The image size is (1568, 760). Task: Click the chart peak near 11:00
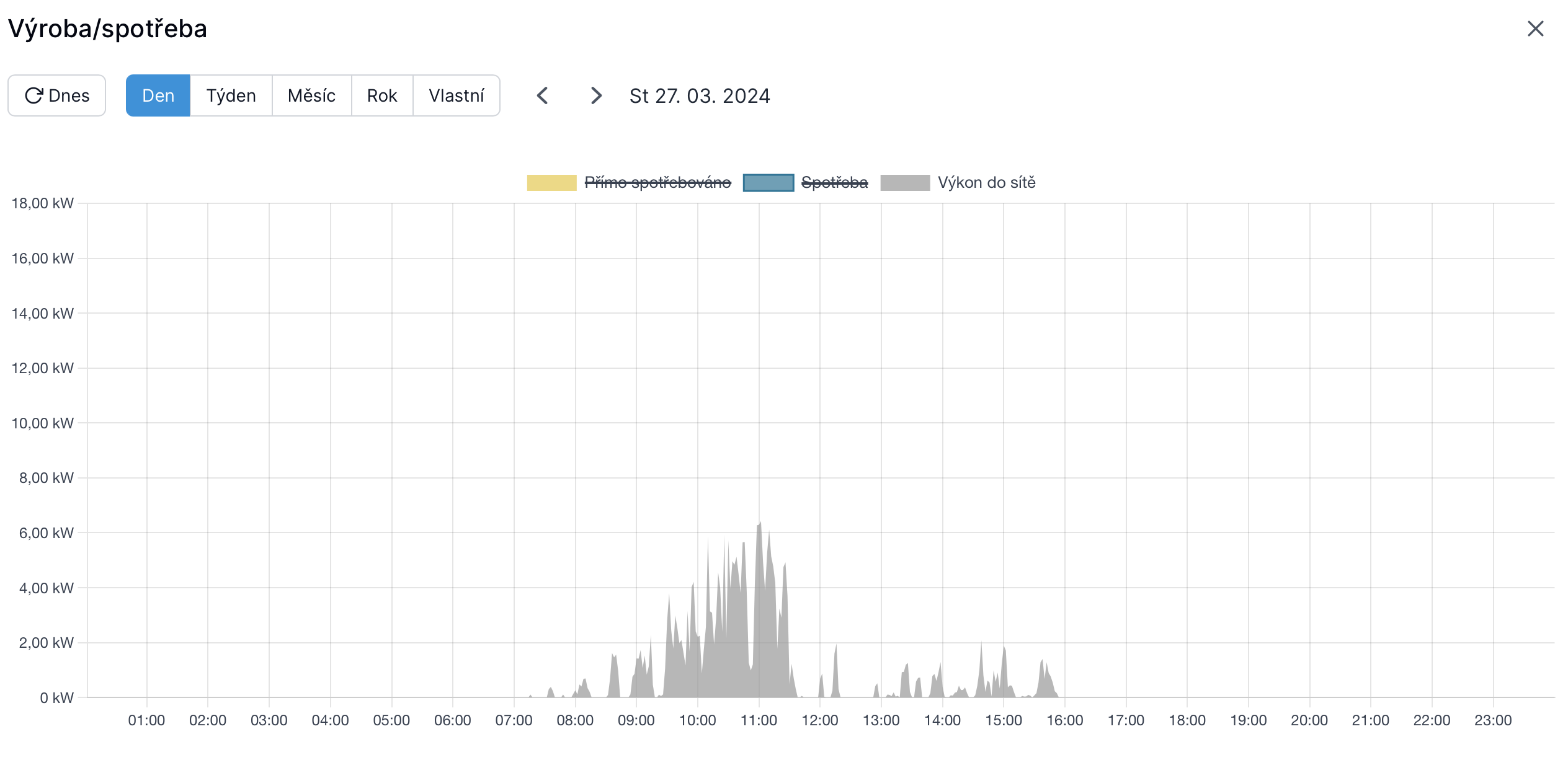coord(759,526)
